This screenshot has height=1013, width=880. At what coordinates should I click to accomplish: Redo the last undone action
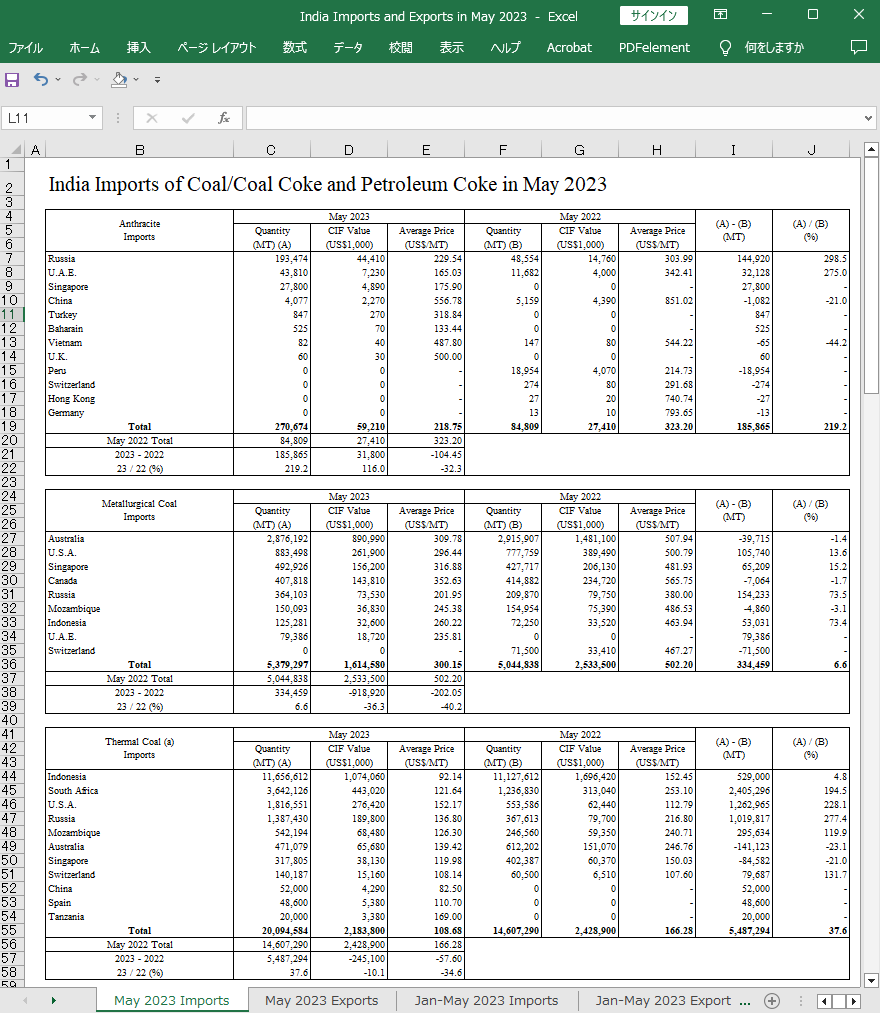click(79, 79)
